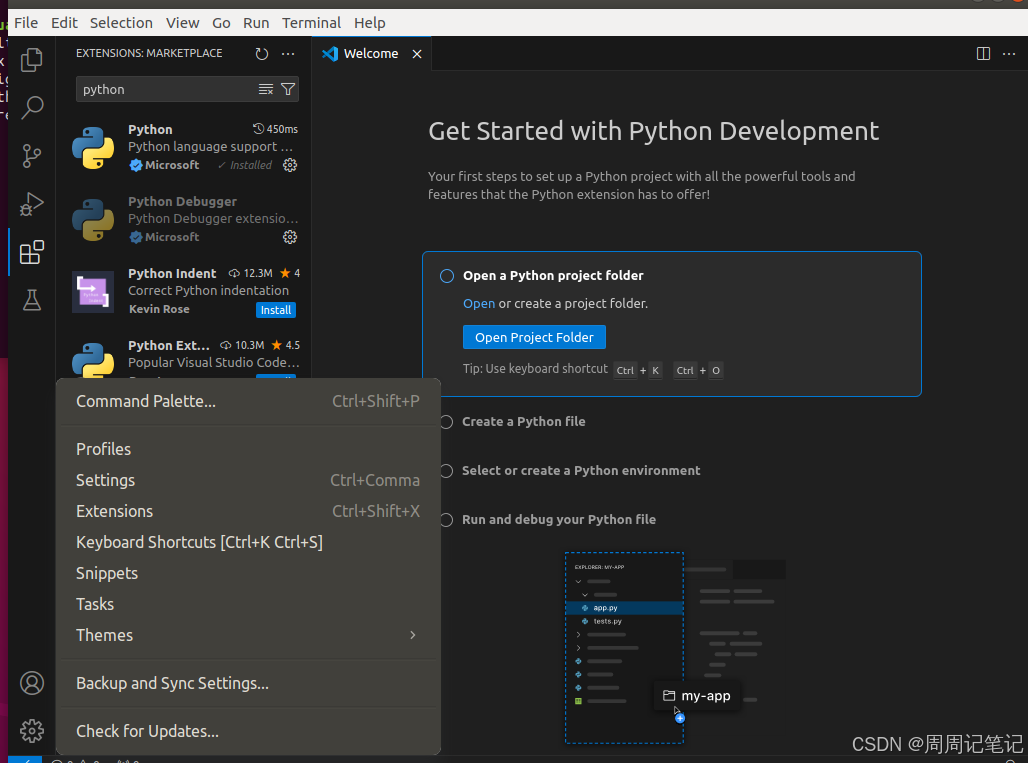The image size is (1028, 763).
Task: Open the Testing flask view
Action: pyautogui.click(x=31, y=300)
